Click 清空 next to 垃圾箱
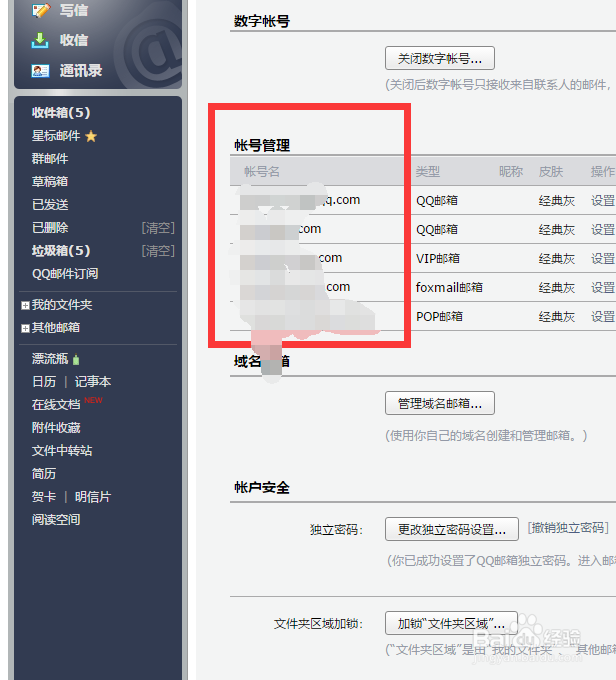The width and height of the screenshot is (616, 680). 158,251
